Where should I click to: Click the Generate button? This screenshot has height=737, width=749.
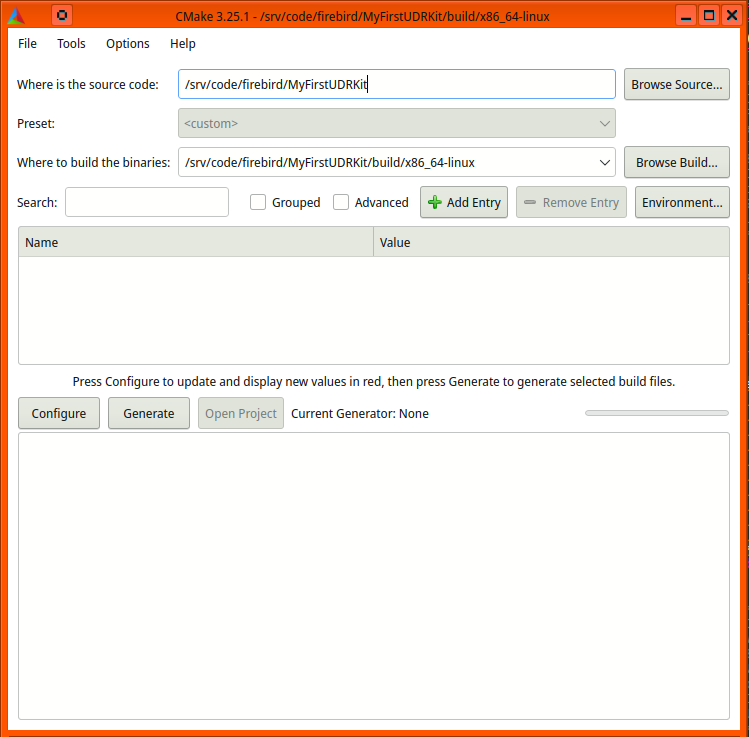(149, 413)
